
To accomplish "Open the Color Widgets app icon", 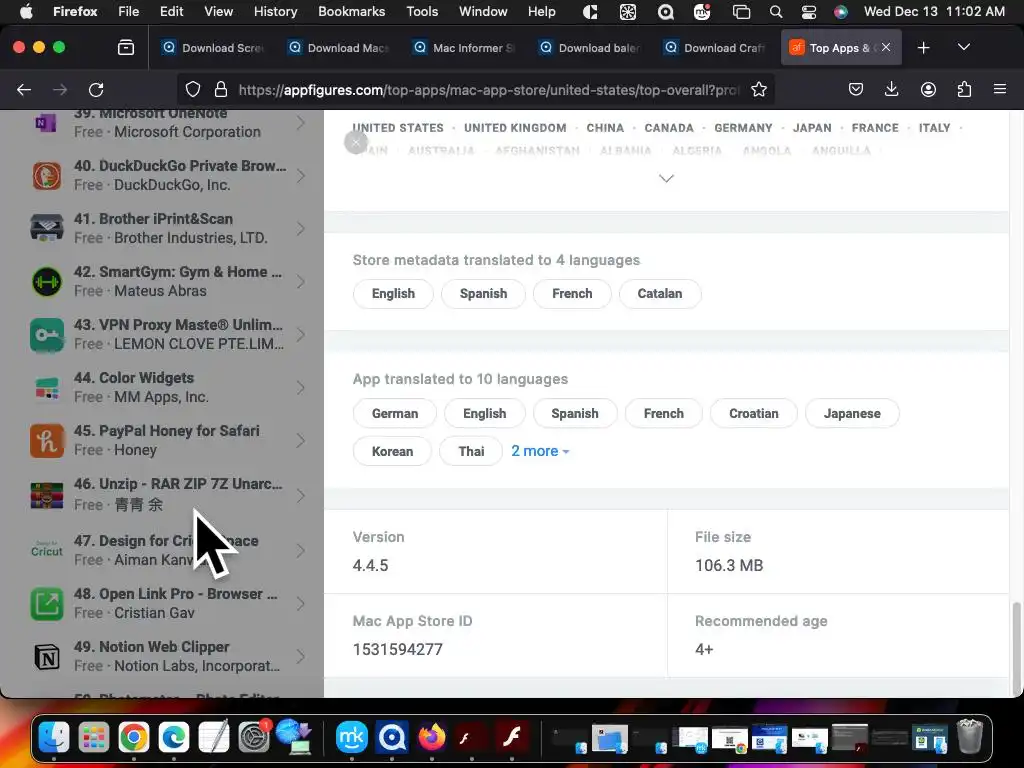I will point(46,388).
